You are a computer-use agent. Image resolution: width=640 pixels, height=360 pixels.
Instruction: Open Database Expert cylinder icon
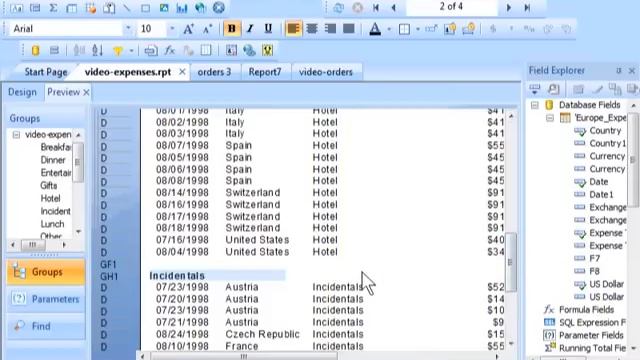click(36, 51)
